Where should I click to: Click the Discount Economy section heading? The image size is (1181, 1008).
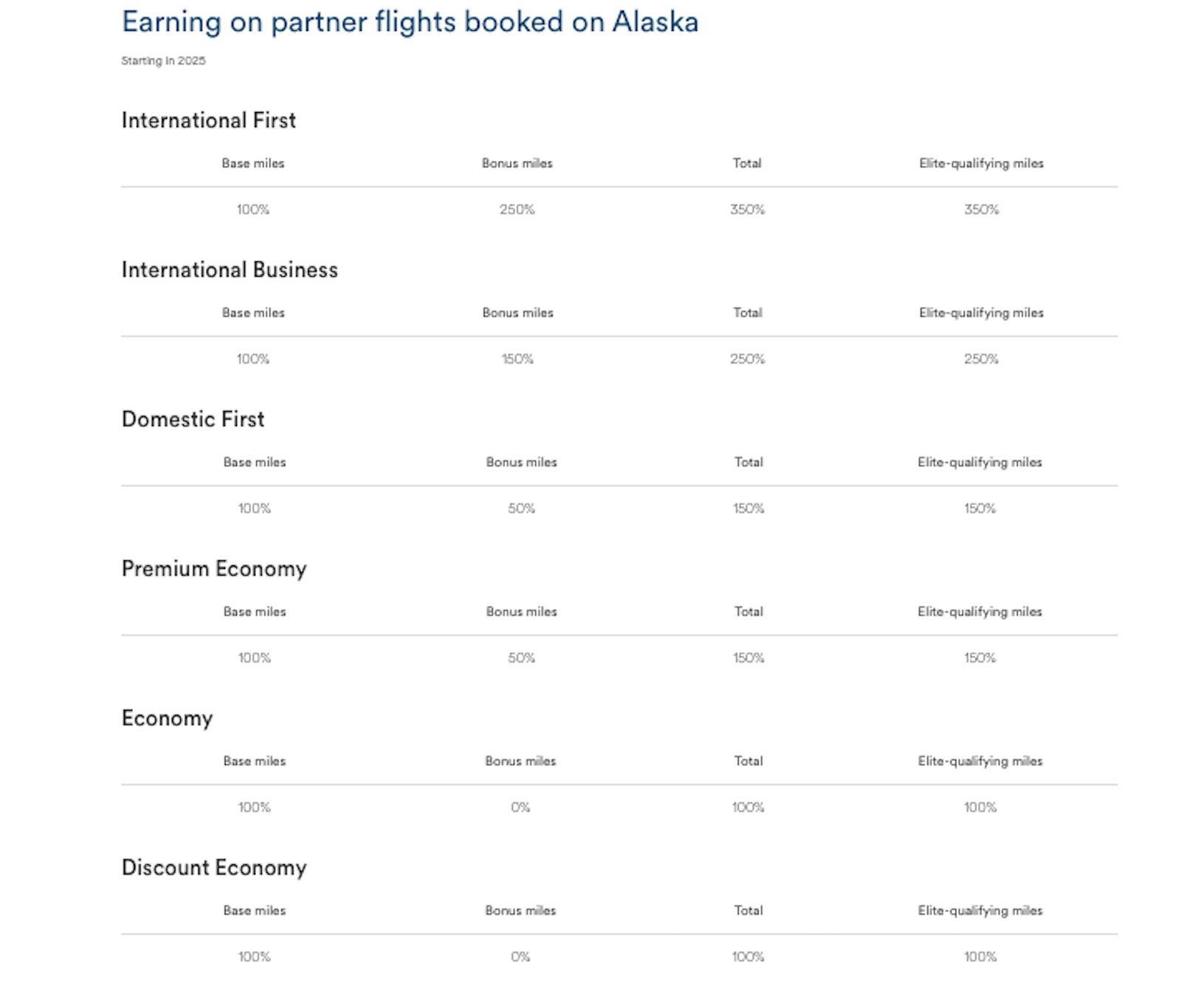[x=214, y=868]
